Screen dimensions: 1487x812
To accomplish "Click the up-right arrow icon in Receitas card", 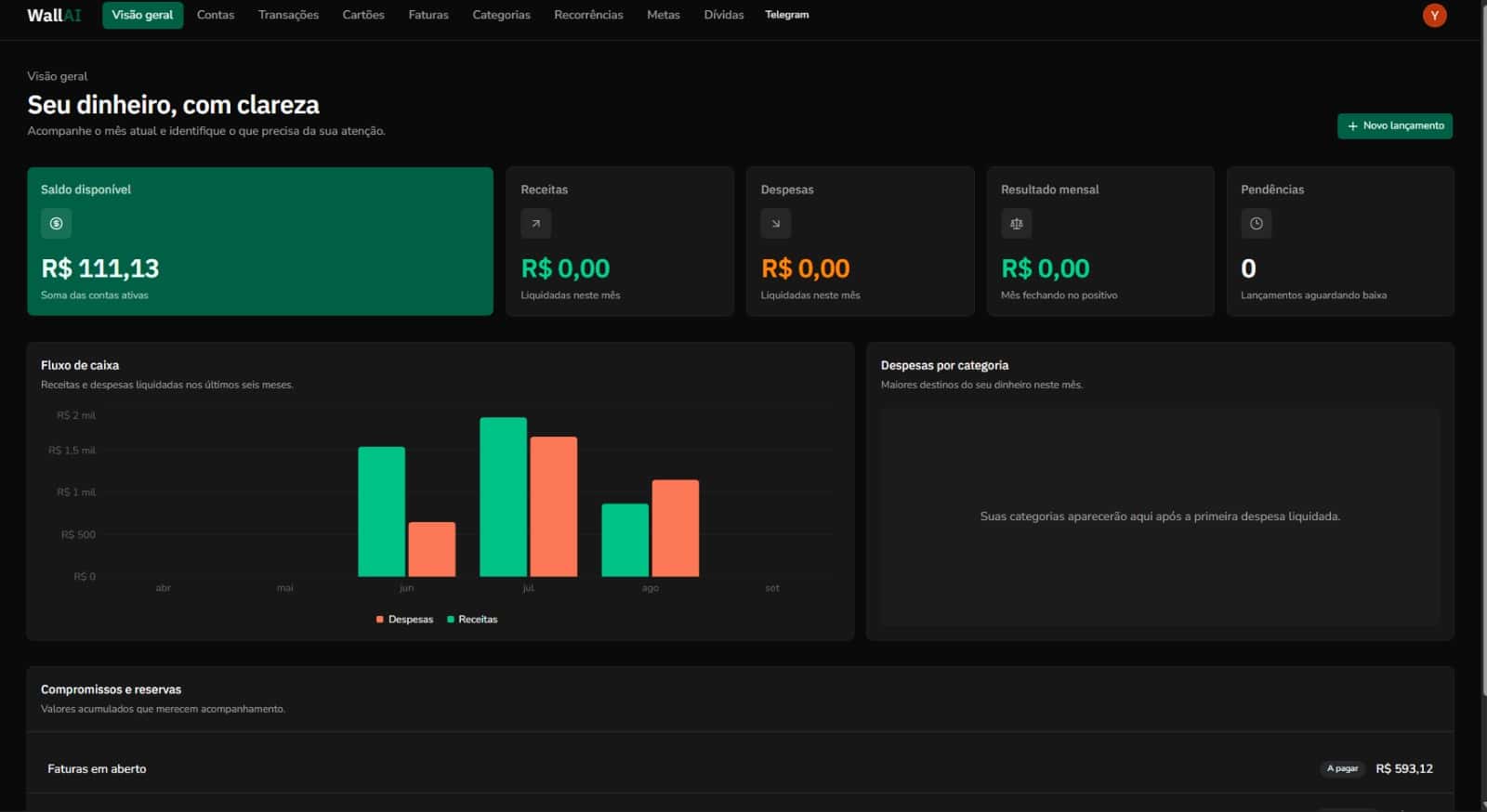I will point(535,223).
